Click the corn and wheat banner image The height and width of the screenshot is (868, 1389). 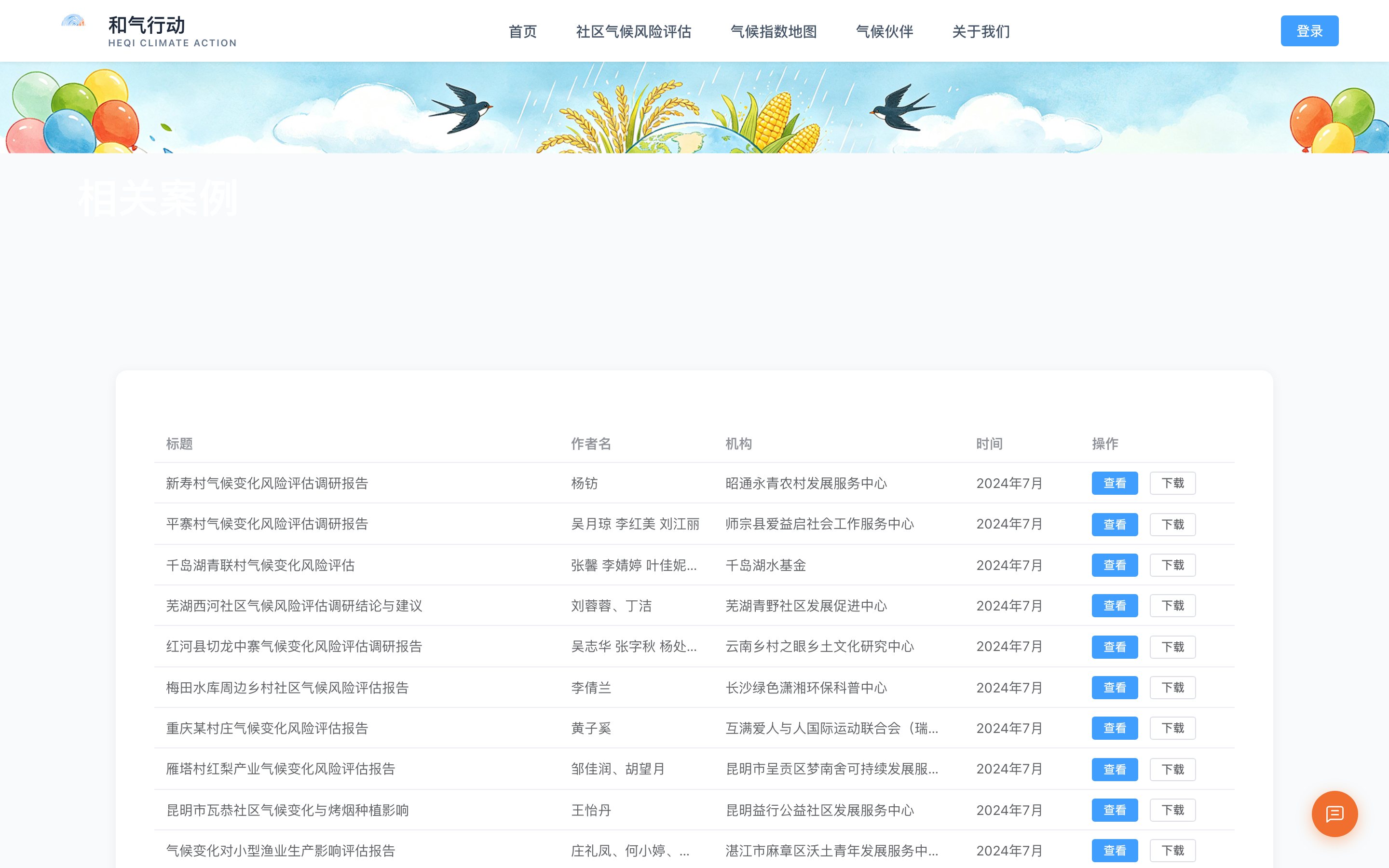[694, 108]
